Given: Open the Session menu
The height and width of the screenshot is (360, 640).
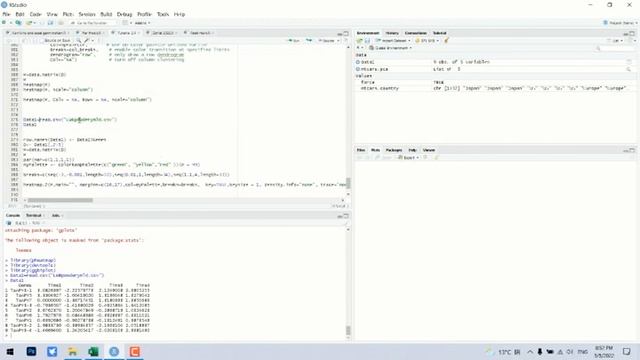Looking at the screenshot, I should pyautogui.click(x=87, y=14).
